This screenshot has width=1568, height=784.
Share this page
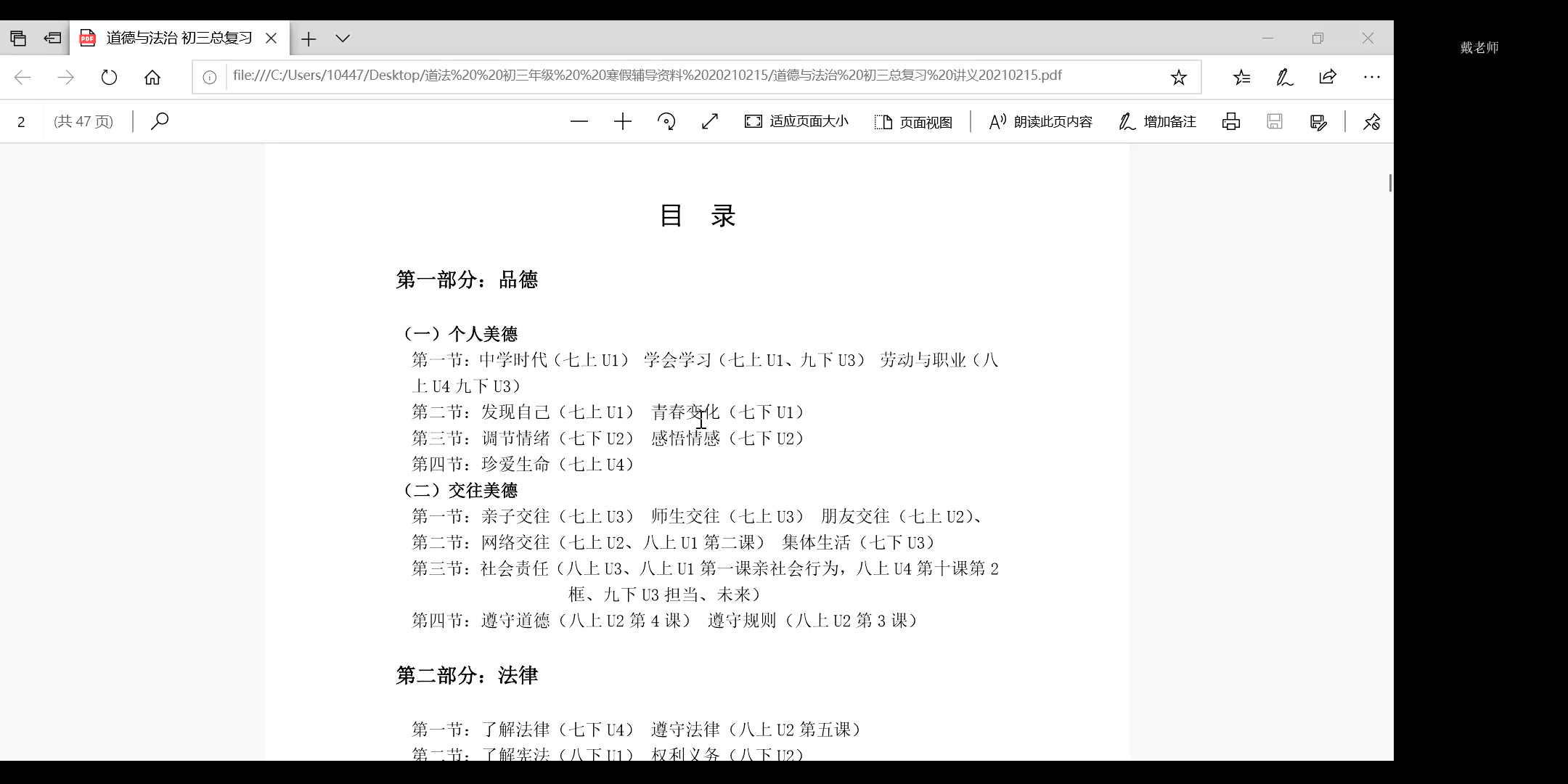coord(1328,77)
